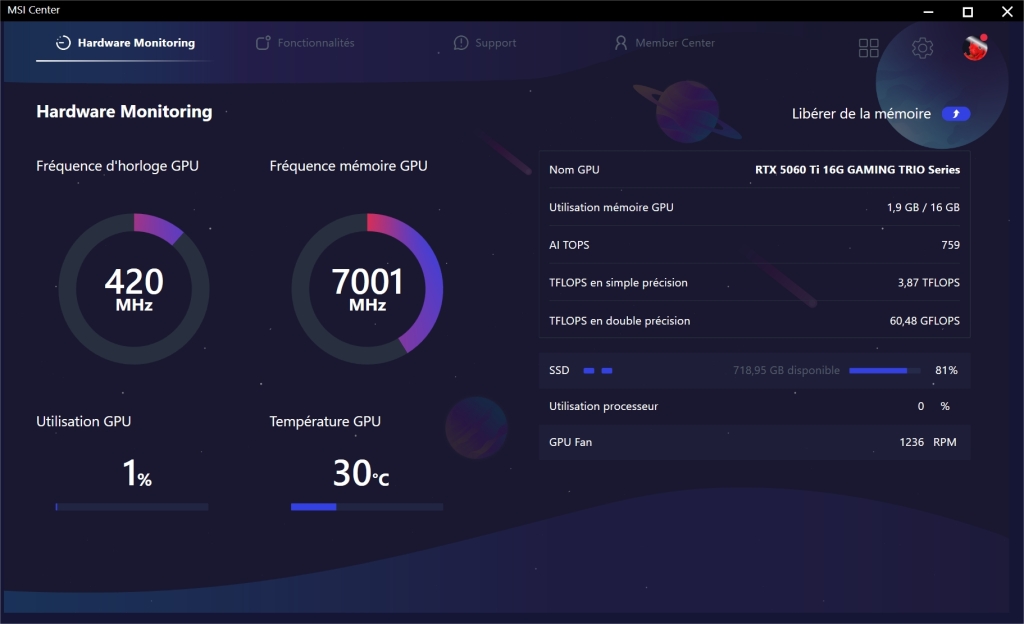
Task: Click the Member Center person icon
Action: click(621, 43)
